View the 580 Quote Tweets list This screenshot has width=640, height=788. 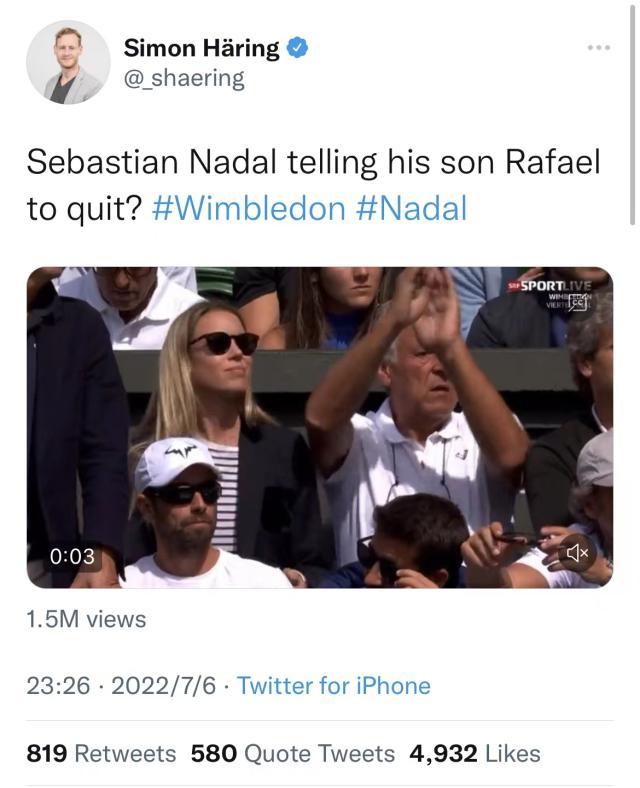tap(293, 753)
